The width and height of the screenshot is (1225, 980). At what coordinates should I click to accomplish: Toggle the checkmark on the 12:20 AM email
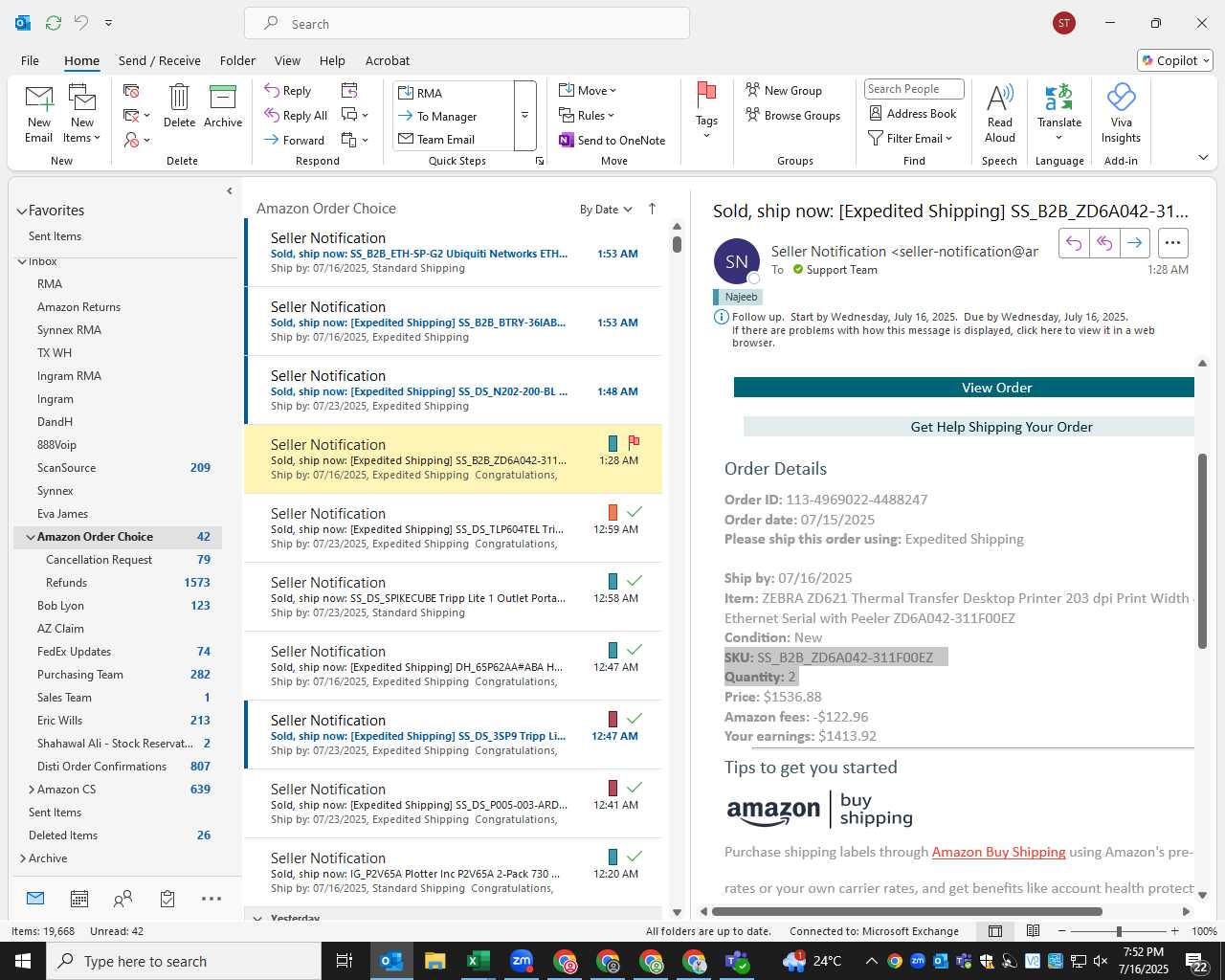click(x=634, y=857)
